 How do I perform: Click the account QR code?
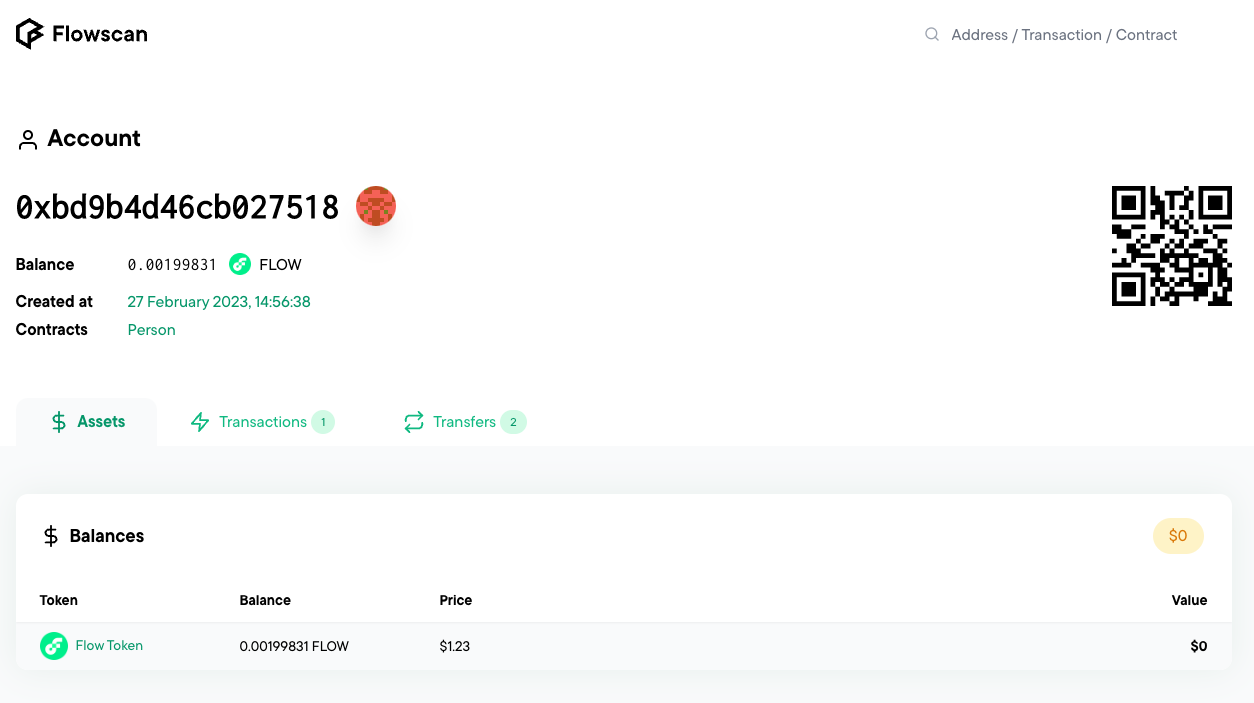click(1172, 246)
